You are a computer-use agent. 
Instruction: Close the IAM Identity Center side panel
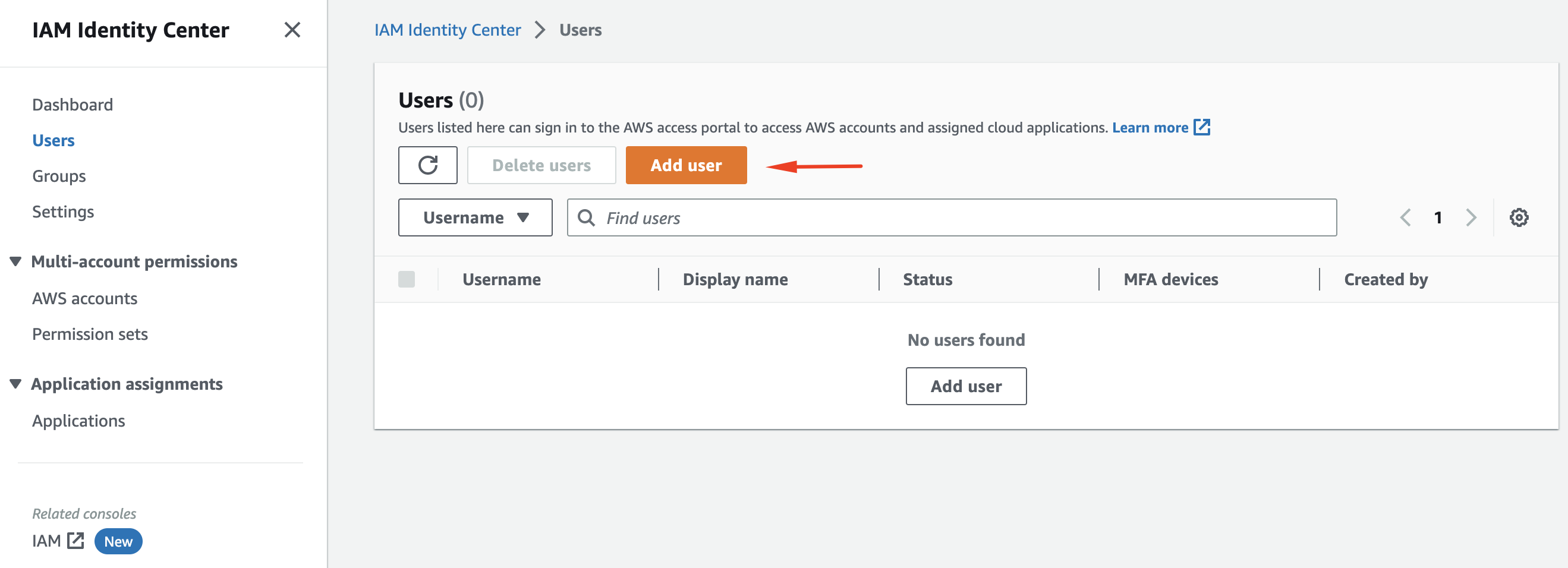(292, 30)
